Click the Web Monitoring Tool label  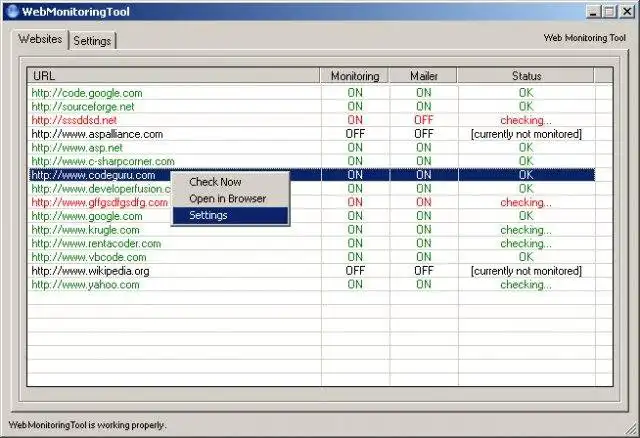point(584,38)
